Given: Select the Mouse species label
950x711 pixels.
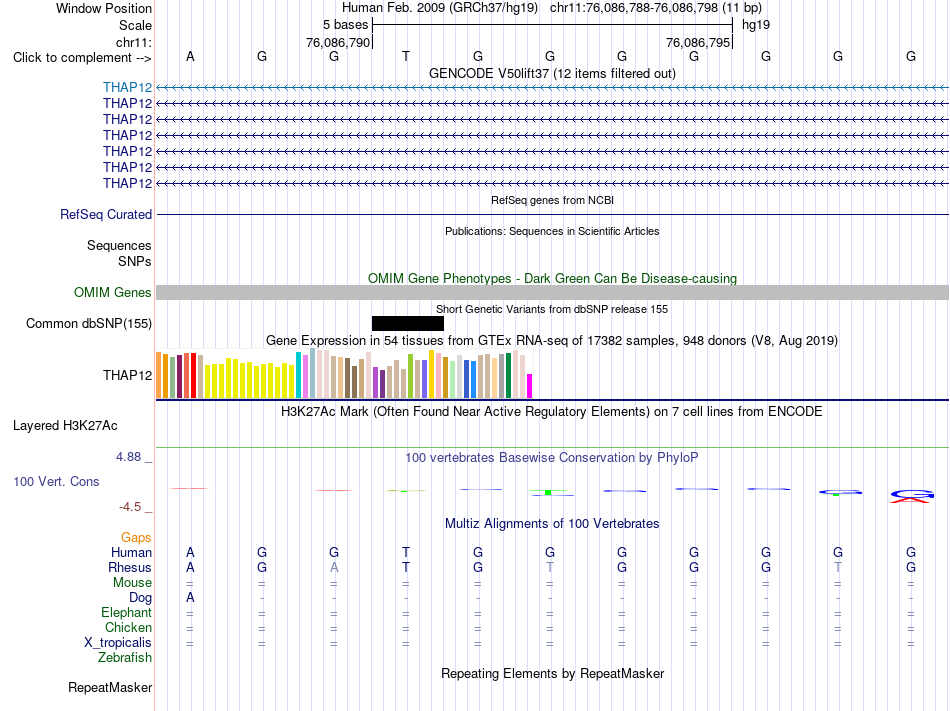Looking at the screenshot, I should 132,583.
